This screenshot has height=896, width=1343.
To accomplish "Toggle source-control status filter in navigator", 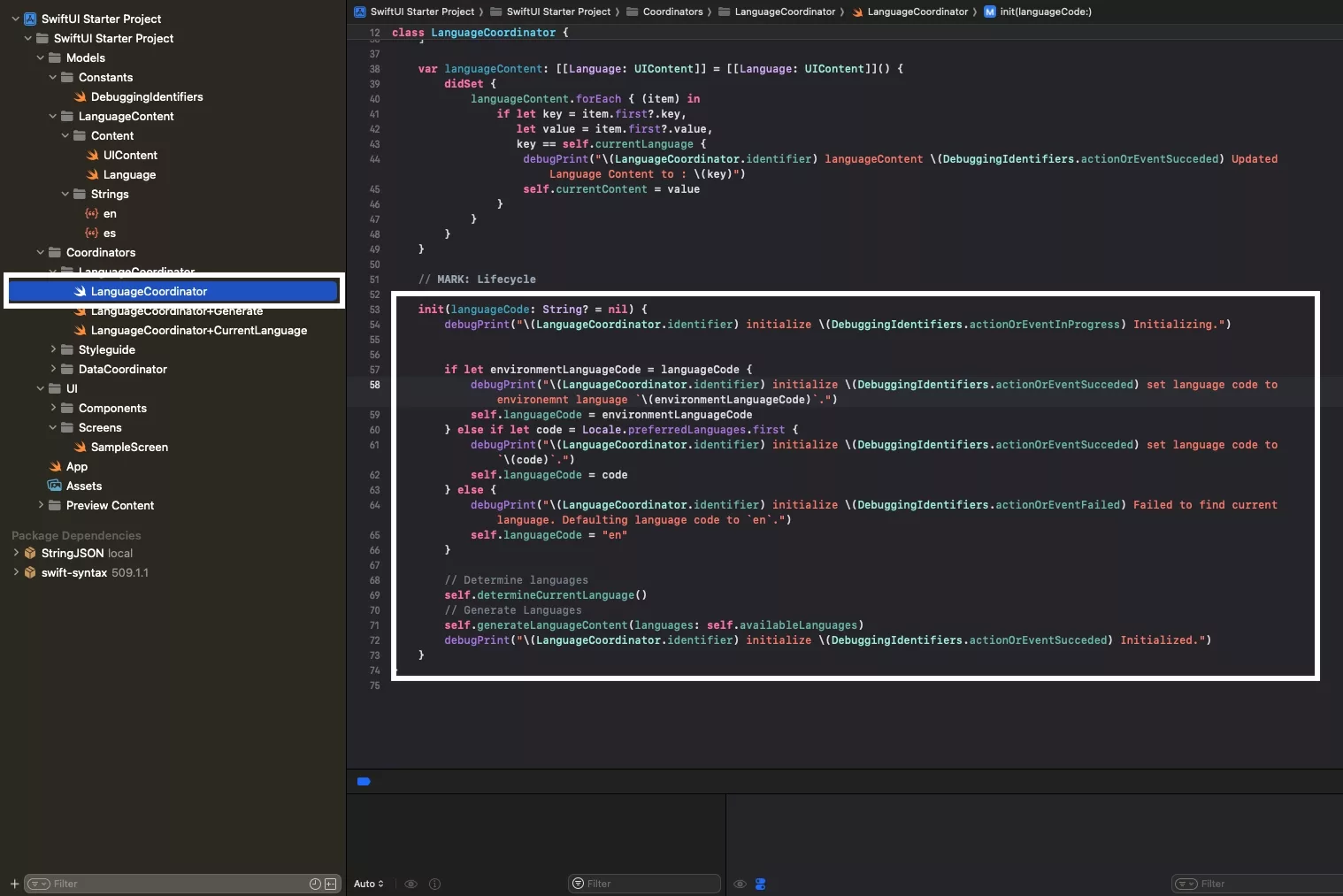I will (x=330, y=884).
